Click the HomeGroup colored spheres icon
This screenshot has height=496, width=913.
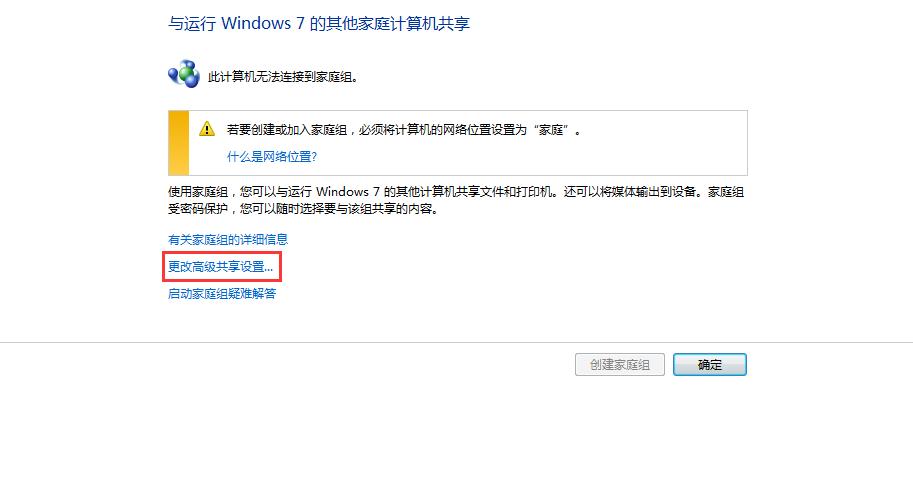(x=184, y=74)
